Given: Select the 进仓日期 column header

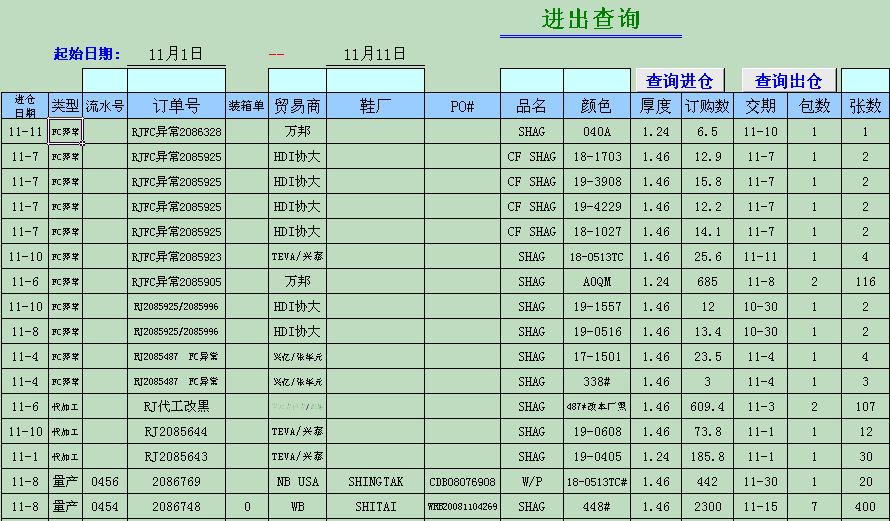Looking at the screenshot, I should click(24, 106).
